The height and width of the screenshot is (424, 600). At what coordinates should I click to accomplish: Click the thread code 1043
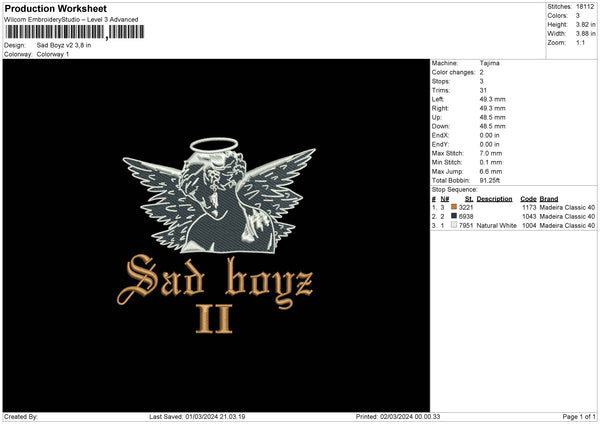(529, 217)
